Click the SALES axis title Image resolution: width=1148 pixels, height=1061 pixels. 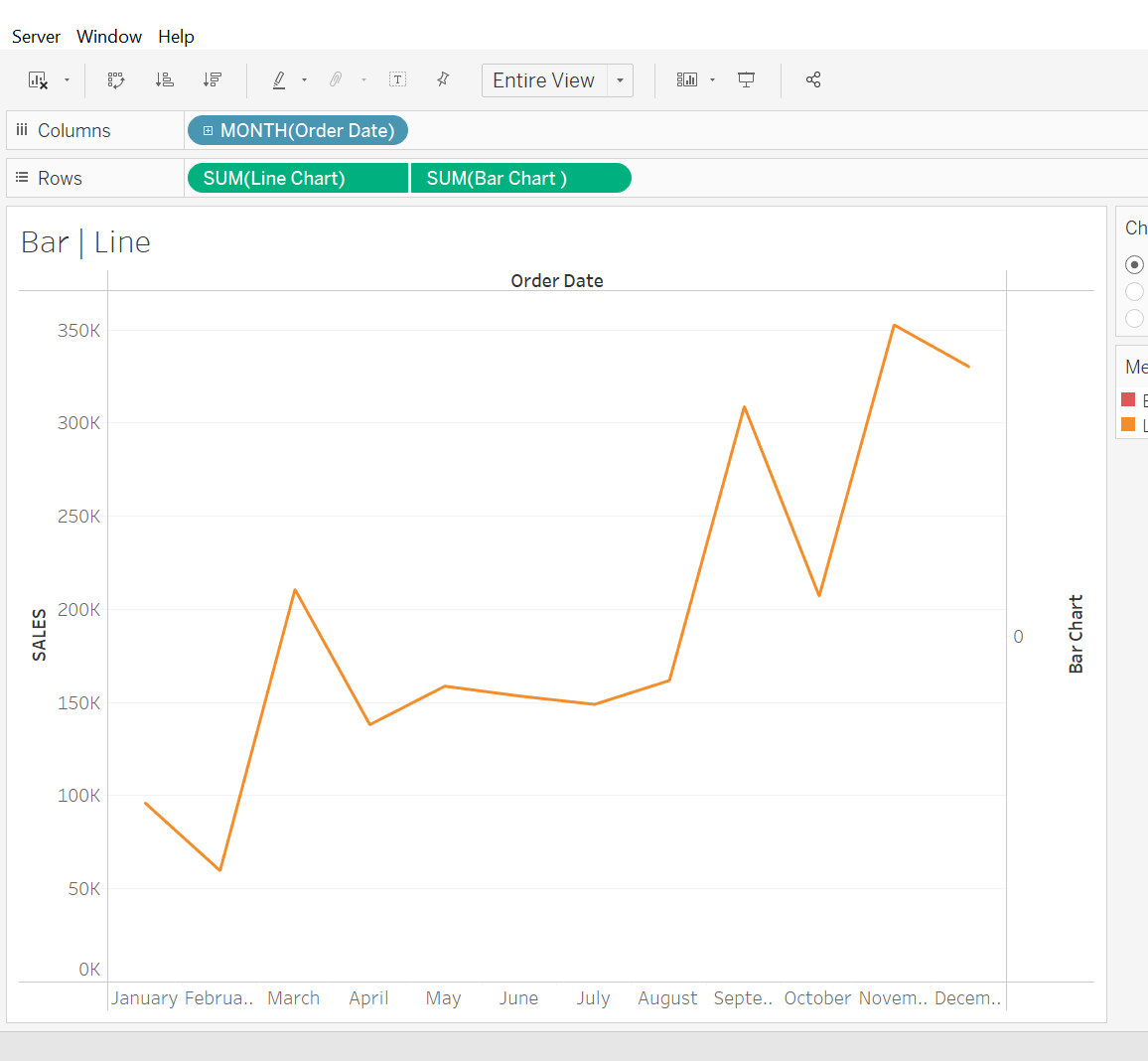point(39,635)
